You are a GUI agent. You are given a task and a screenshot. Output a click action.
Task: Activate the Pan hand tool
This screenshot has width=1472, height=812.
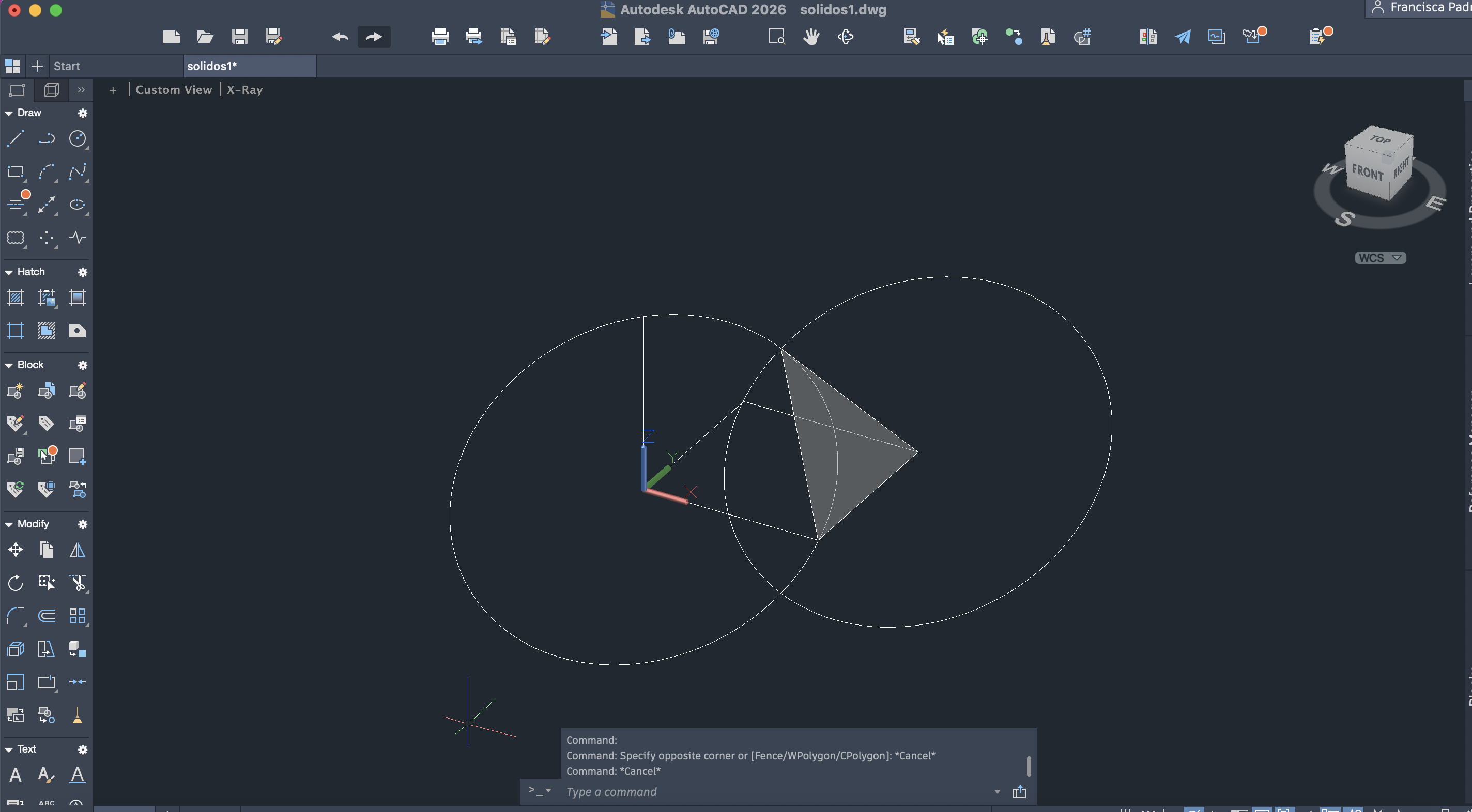coord(811,37)
